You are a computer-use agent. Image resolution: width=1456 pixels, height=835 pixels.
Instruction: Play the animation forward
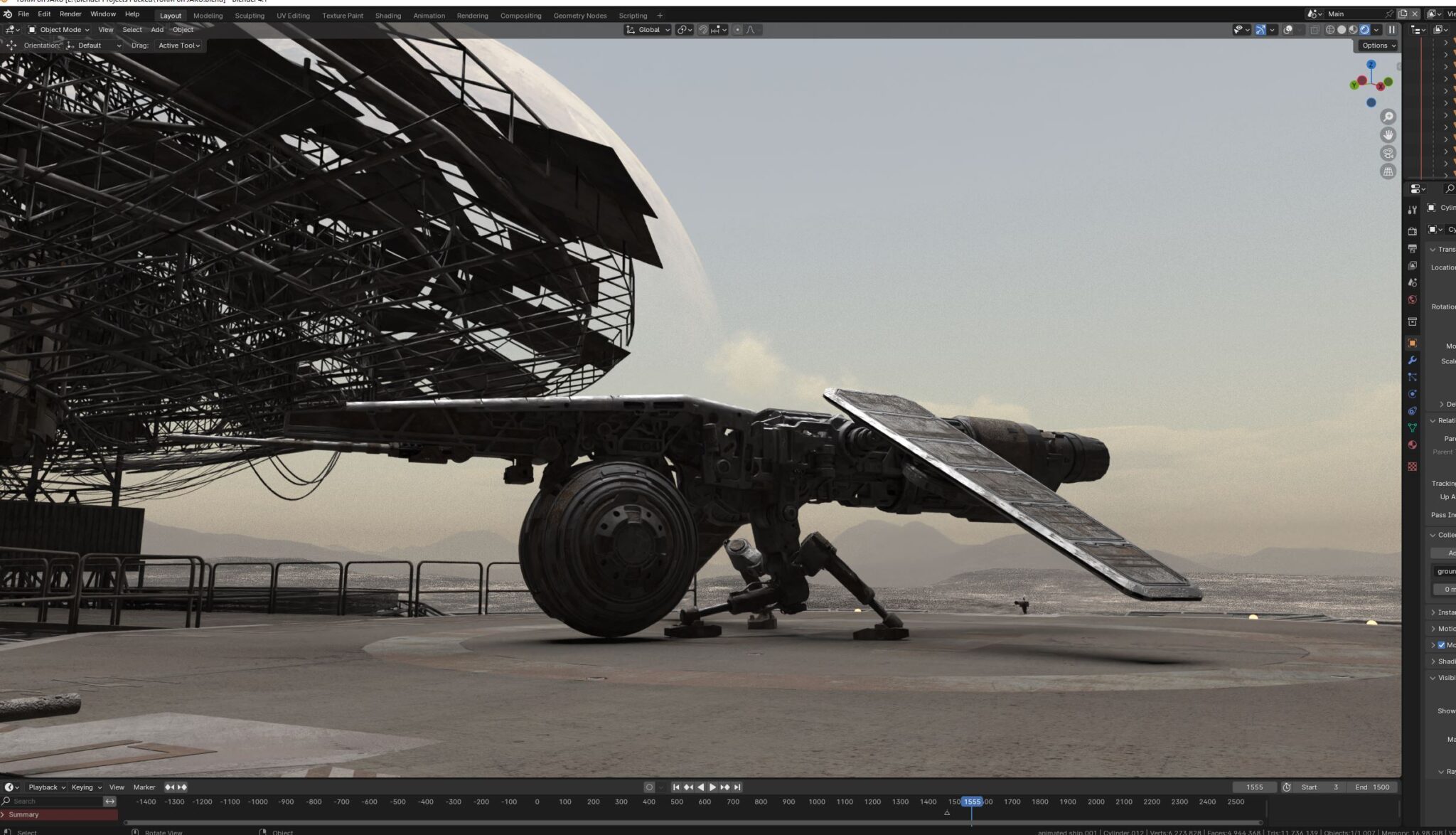click(712, 787)
